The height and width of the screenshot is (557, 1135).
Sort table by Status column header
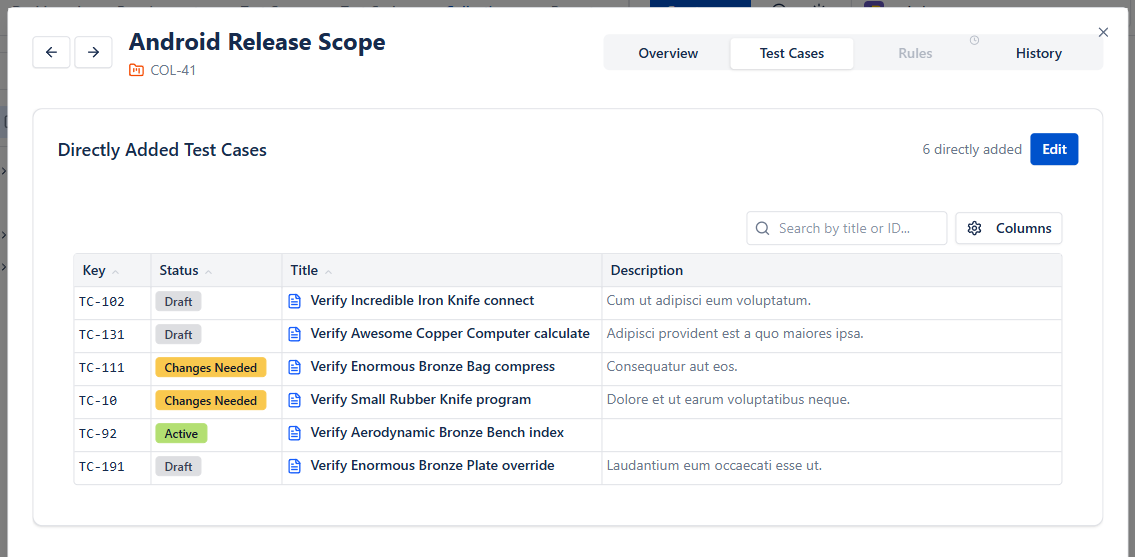[x=179, y=270]
